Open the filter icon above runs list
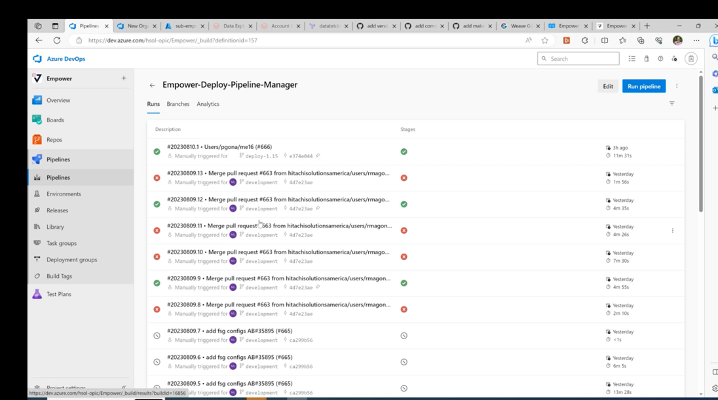This screenshot has width=718, height=400. click(672, 103)
